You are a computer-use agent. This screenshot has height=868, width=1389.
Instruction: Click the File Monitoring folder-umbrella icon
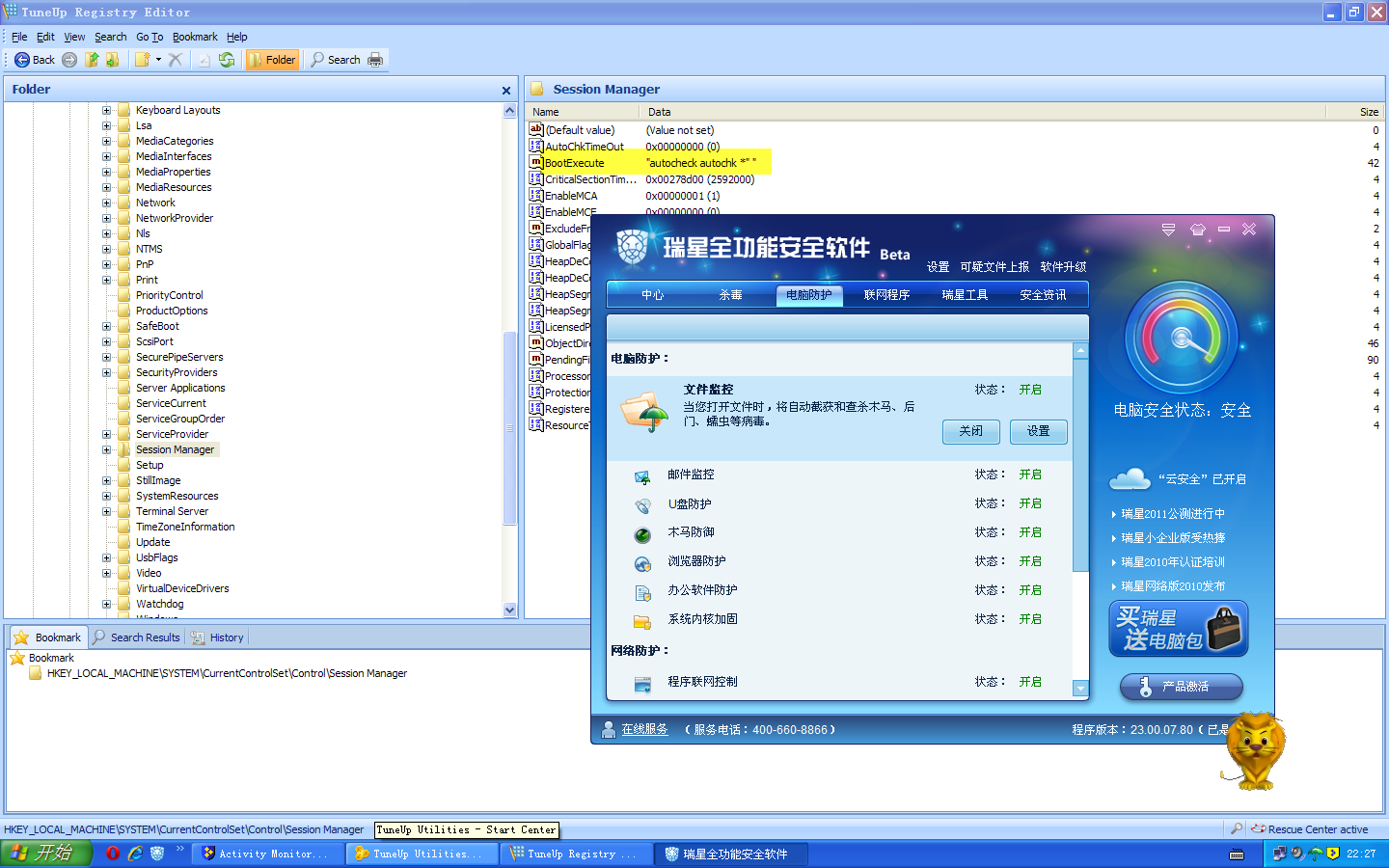pos(644,412)
